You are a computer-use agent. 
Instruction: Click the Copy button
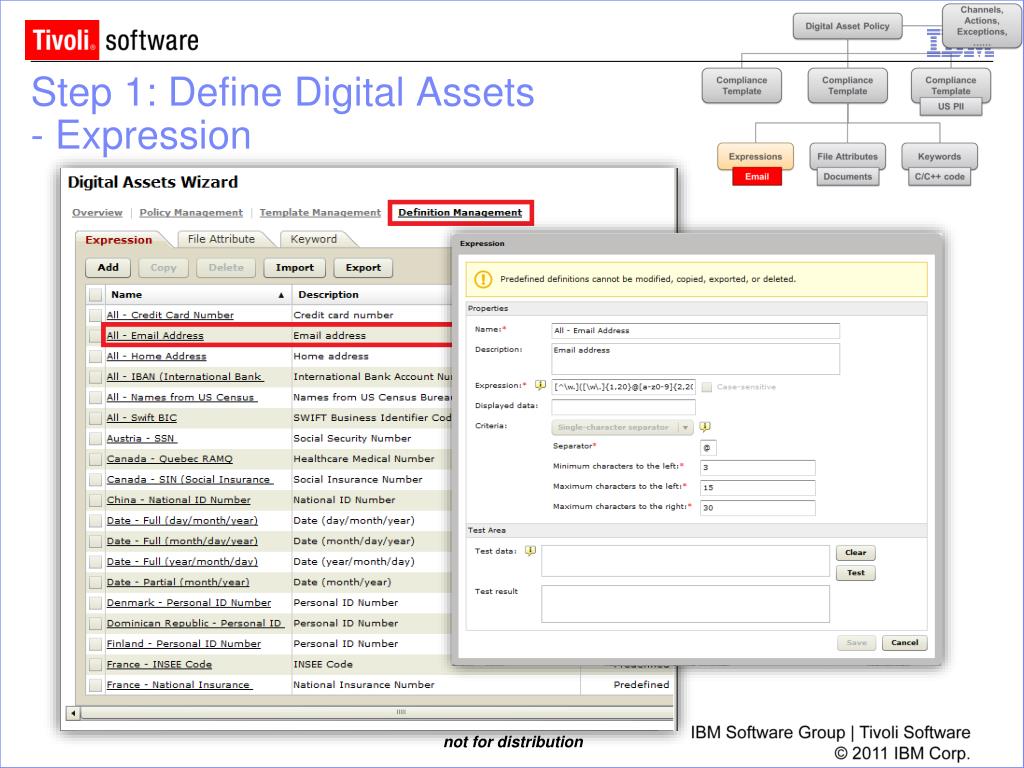(x=163, y=267)
